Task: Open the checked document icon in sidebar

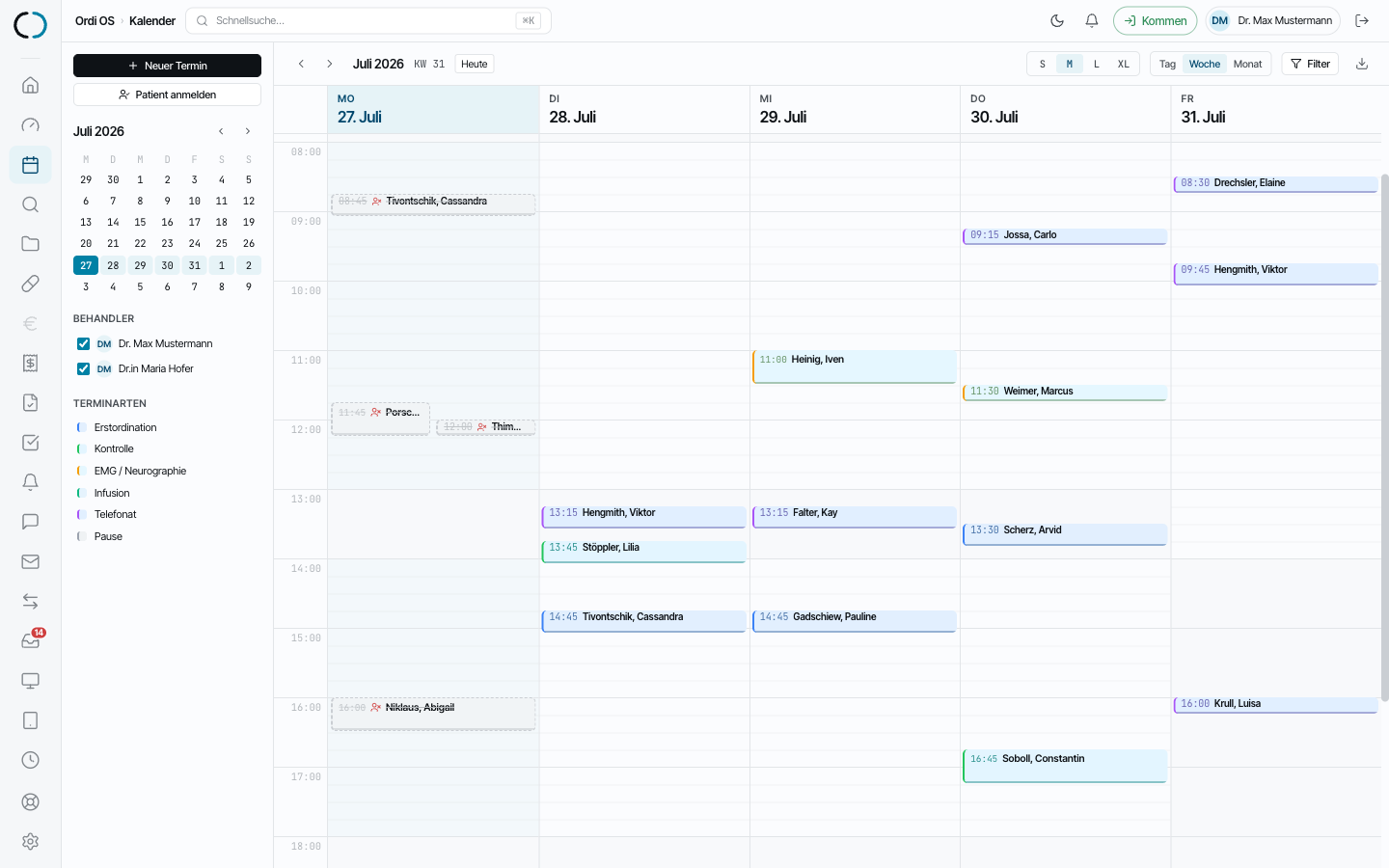Action: 30,403
